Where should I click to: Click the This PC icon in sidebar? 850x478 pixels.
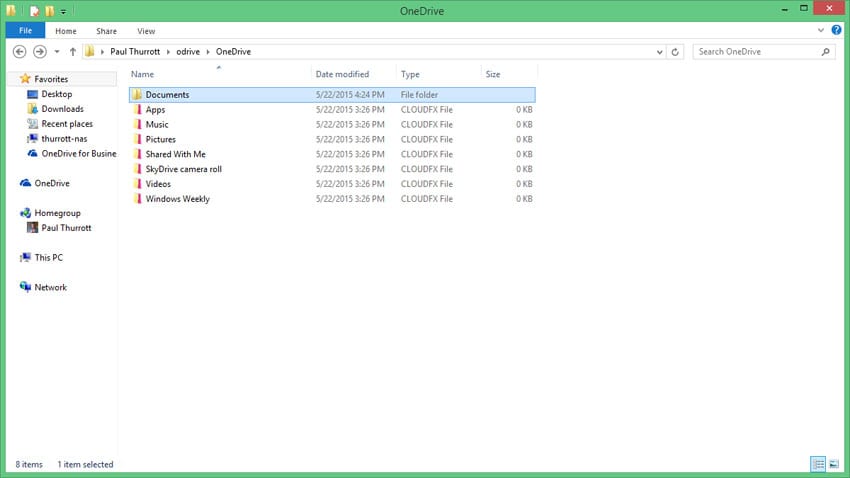[x=25, y=257]
